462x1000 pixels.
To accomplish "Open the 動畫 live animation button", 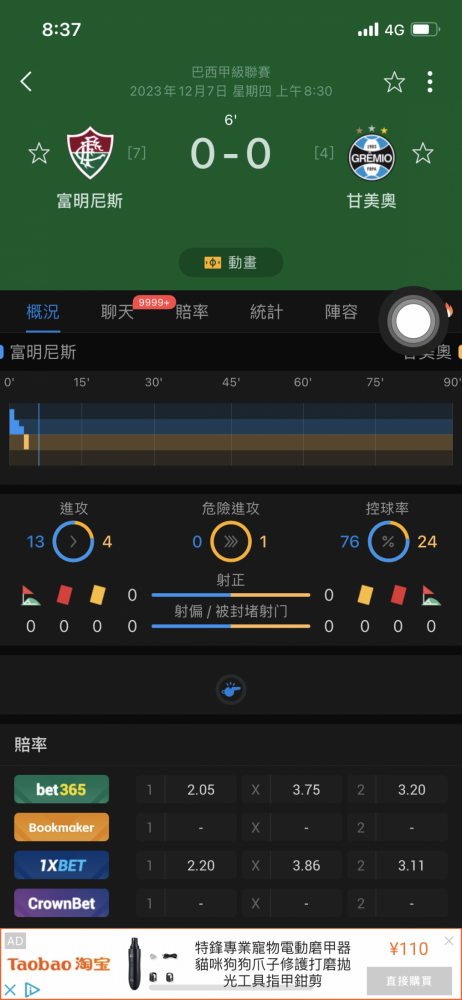I will pyautogui.click(x=231, y=262).
